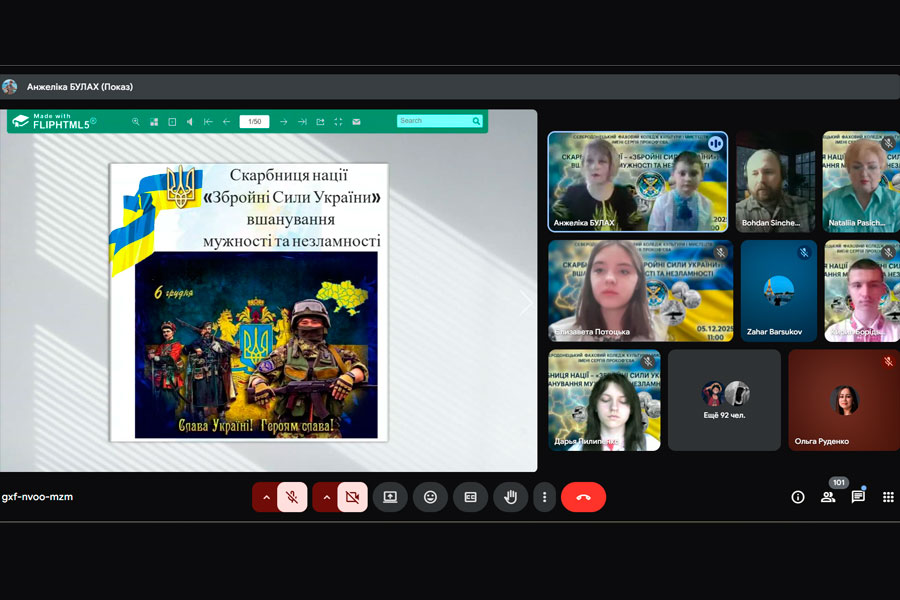The width and height of the screenshot is (900, 600).
Task: Open more options three-dot menu
Action: point(544,497)
